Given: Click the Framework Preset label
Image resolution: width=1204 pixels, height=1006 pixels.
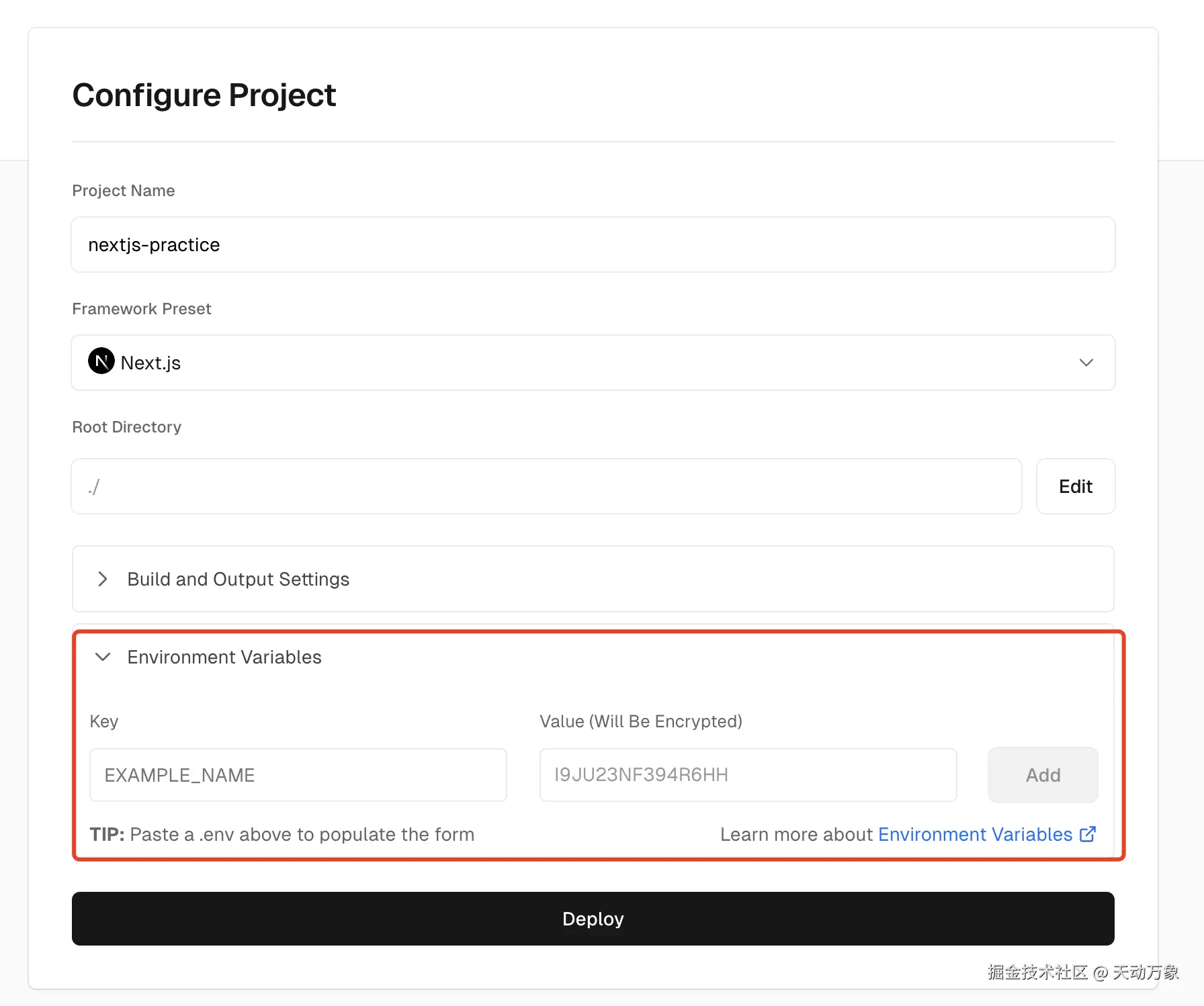Looking at the screenshot, I should click(142, 309).
